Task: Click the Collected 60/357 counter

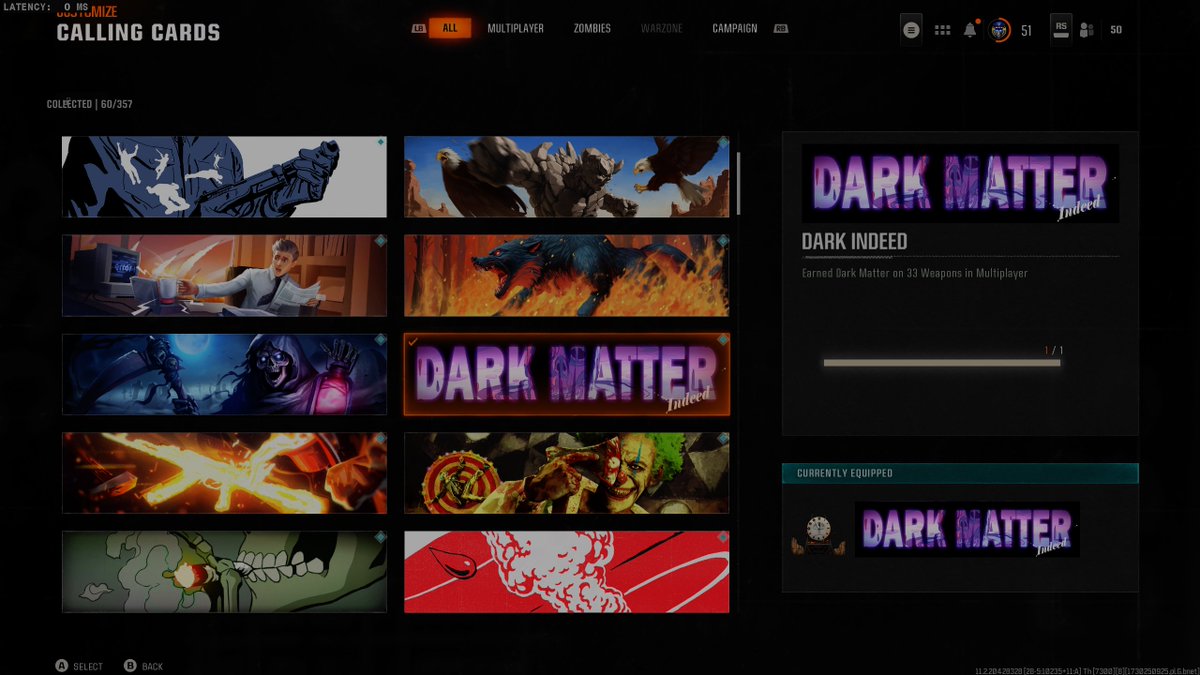Action: (89, 104)
